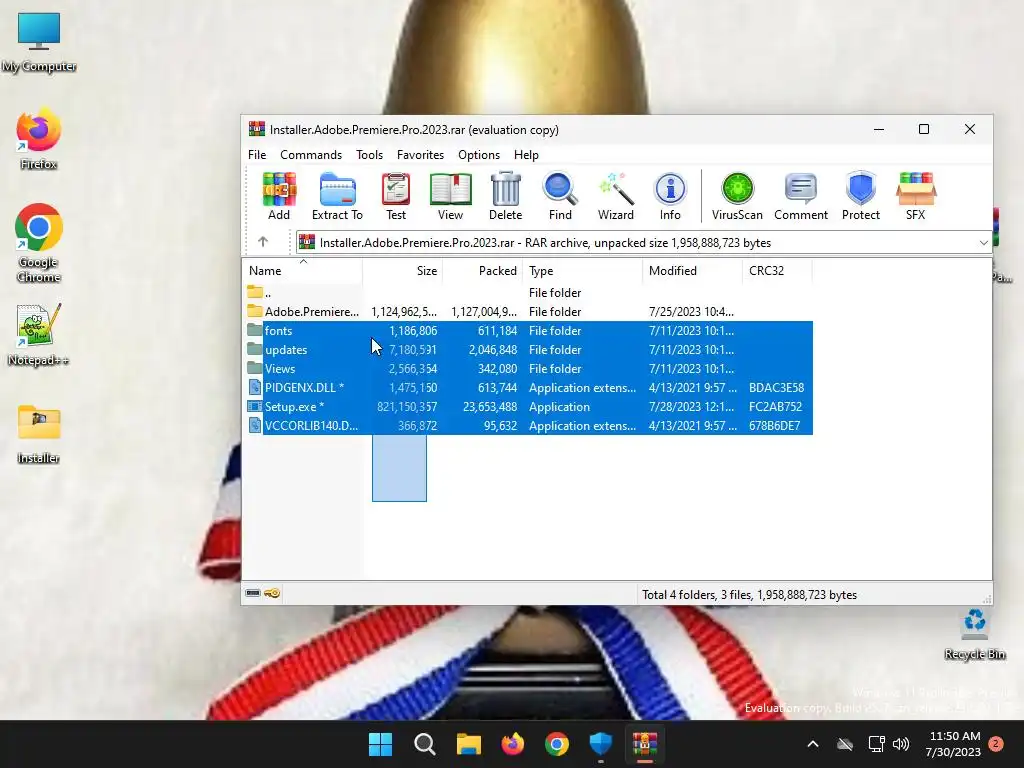The height and width of the screenshot is (768, 1024).
Task: Open Windows Start menu
Action: click(x=380, y=744)
